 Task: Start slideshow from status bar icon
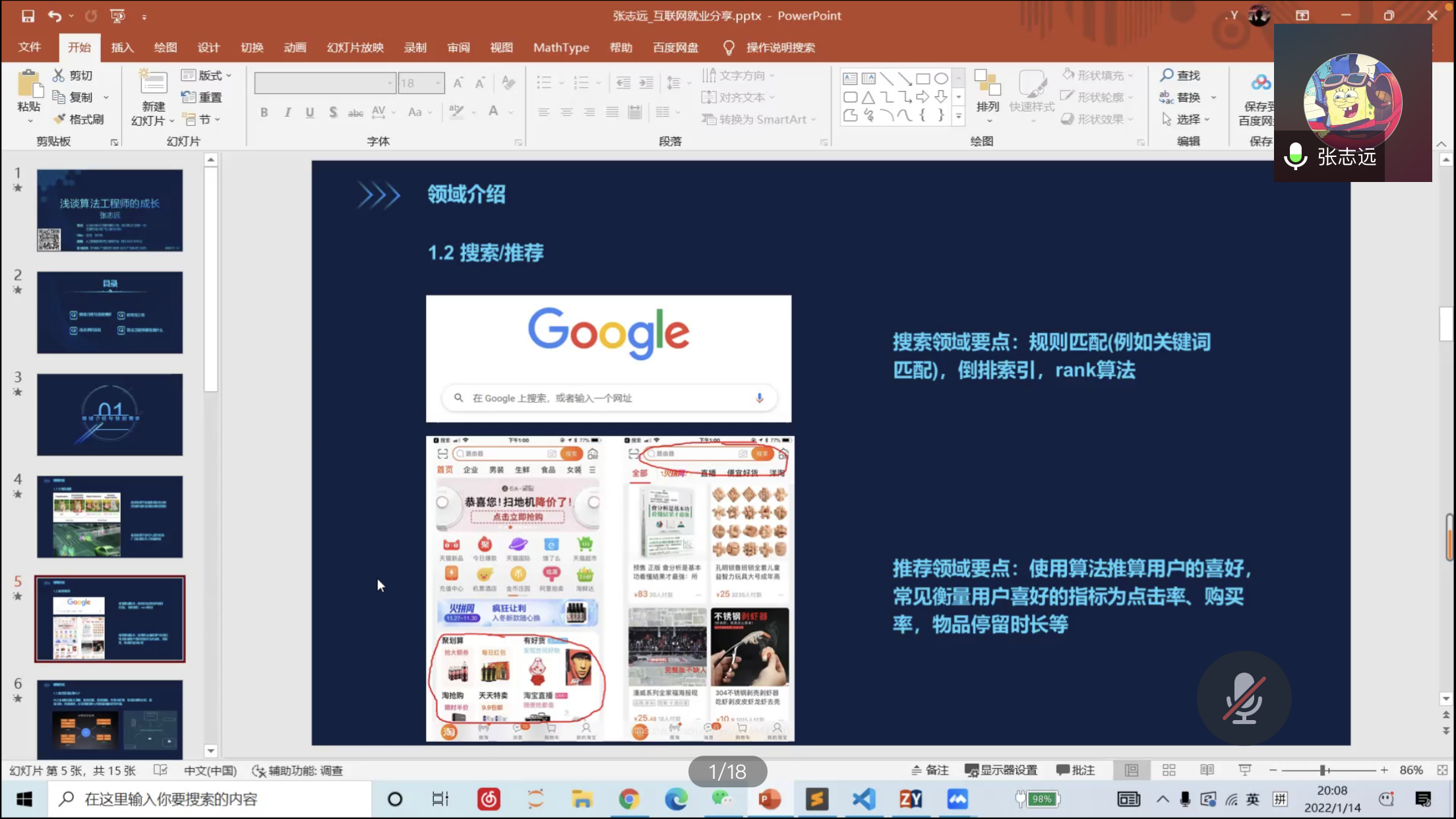point(1244,770)
